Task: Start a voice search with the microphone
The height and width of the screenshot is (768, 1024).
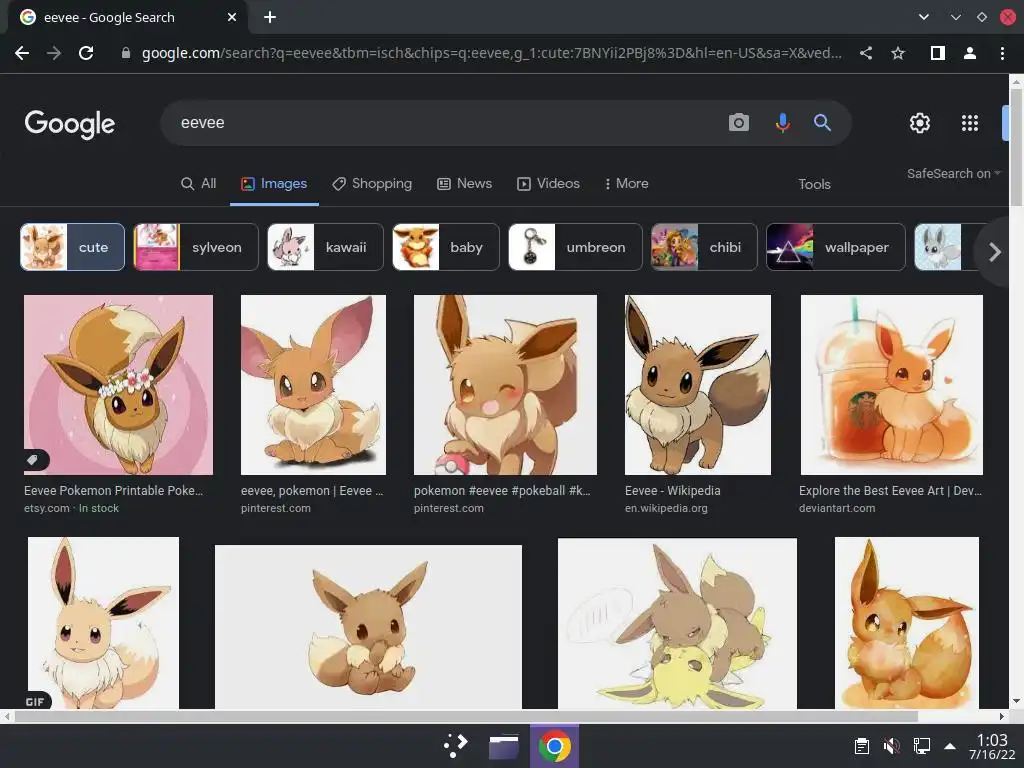Action: 782,122
